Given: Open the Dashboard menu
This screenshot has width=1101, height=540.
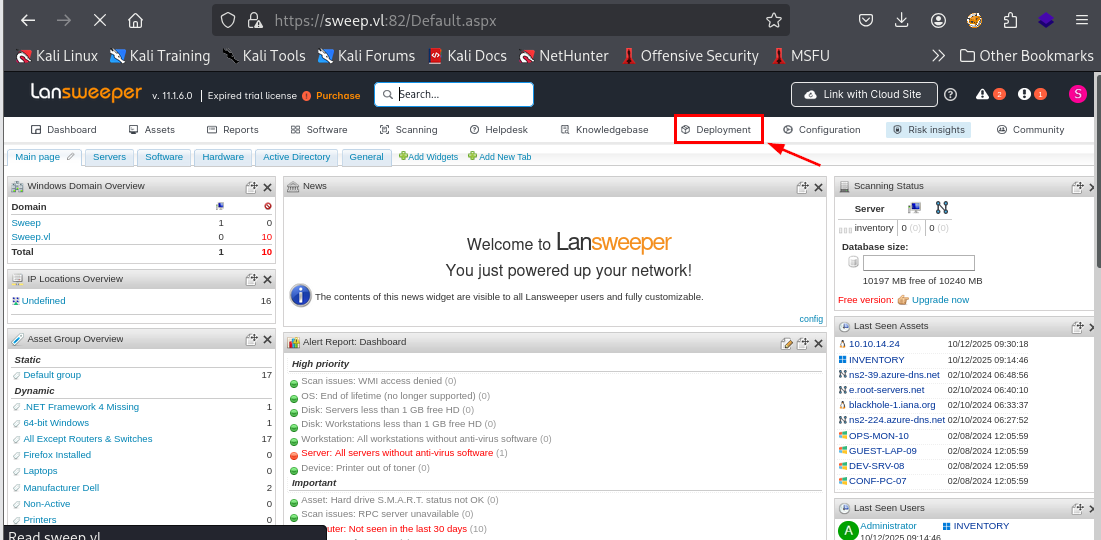Looking at the screenshot, I should (64, 130).
